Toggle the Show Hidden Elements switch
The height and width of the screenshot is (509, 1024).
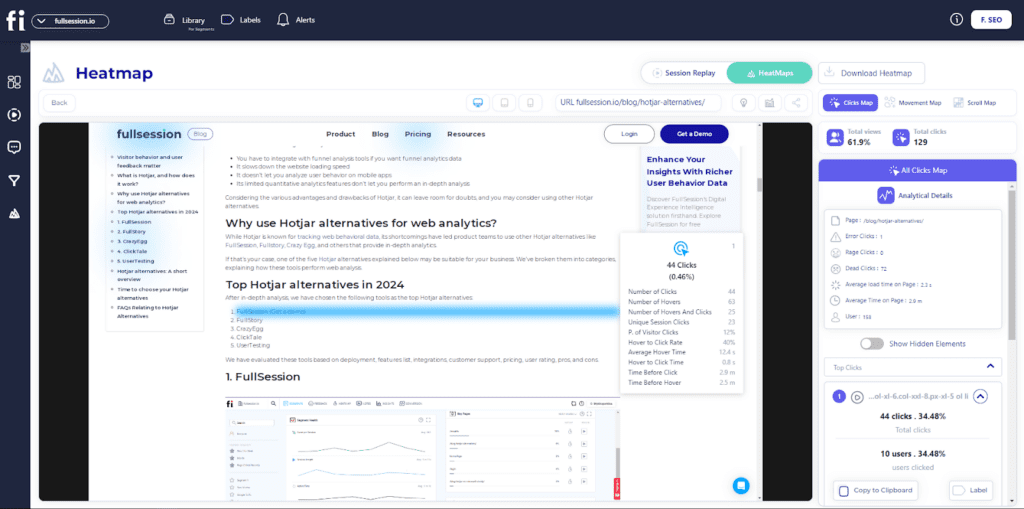pyautogui.click(x=872, y=343)
